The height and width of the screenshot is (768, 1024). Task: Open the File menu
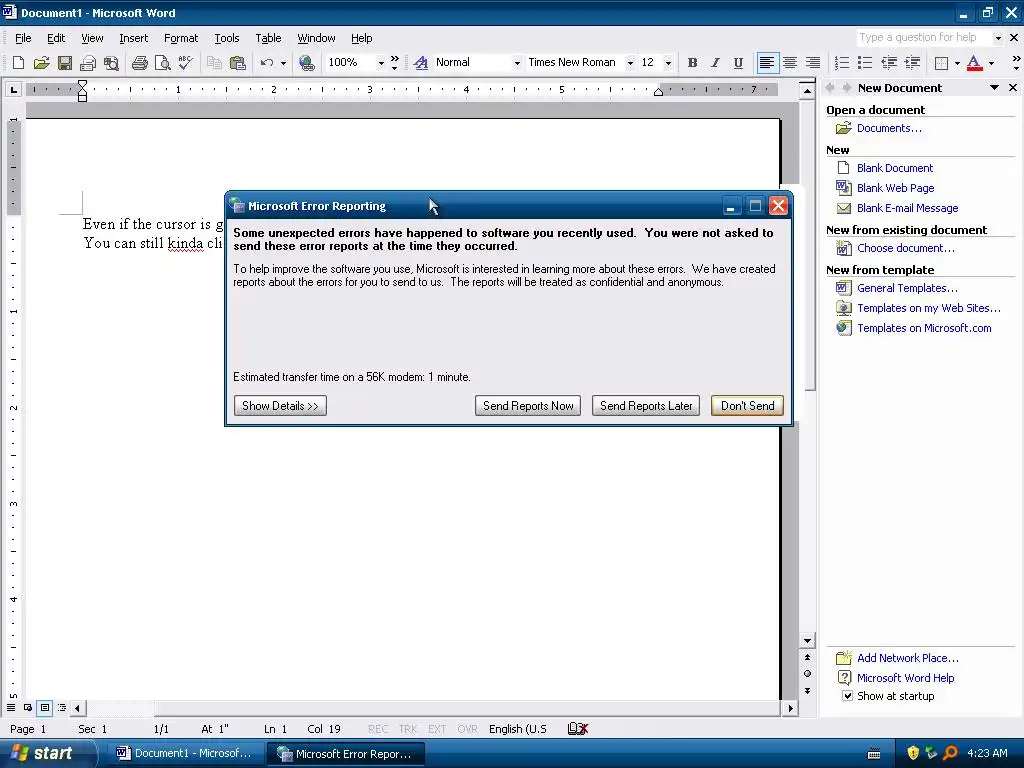point(23,38)
